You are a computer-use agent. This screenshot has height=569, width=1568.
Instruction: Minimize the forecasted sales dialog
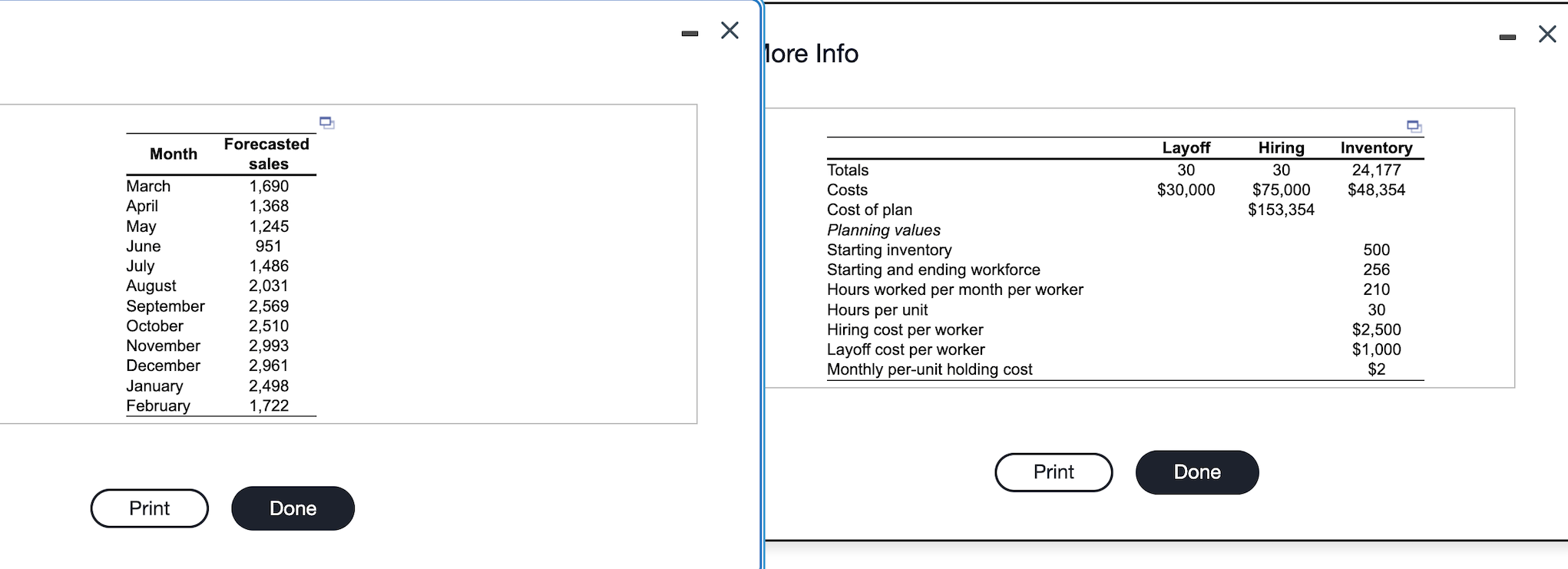pos(690,33)
